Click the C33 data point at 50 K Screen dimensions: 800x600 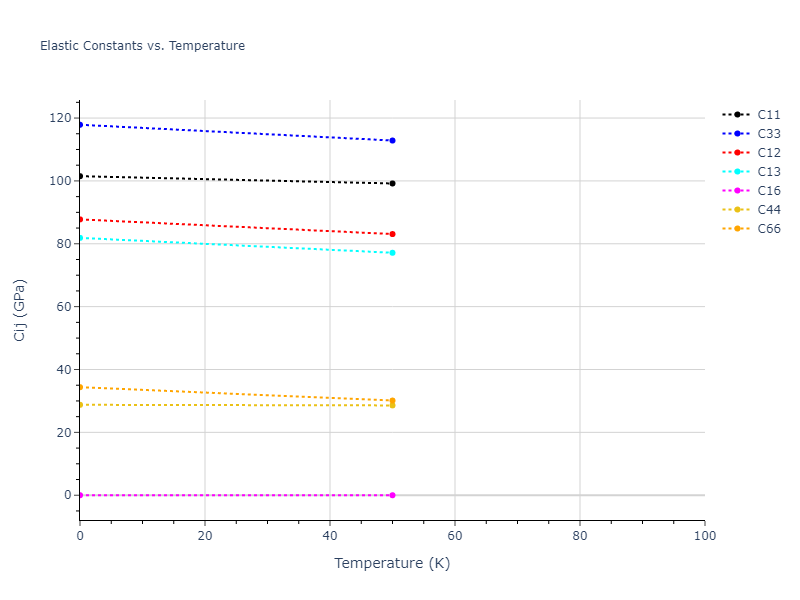pyautogui.click(x=392, y=141)
